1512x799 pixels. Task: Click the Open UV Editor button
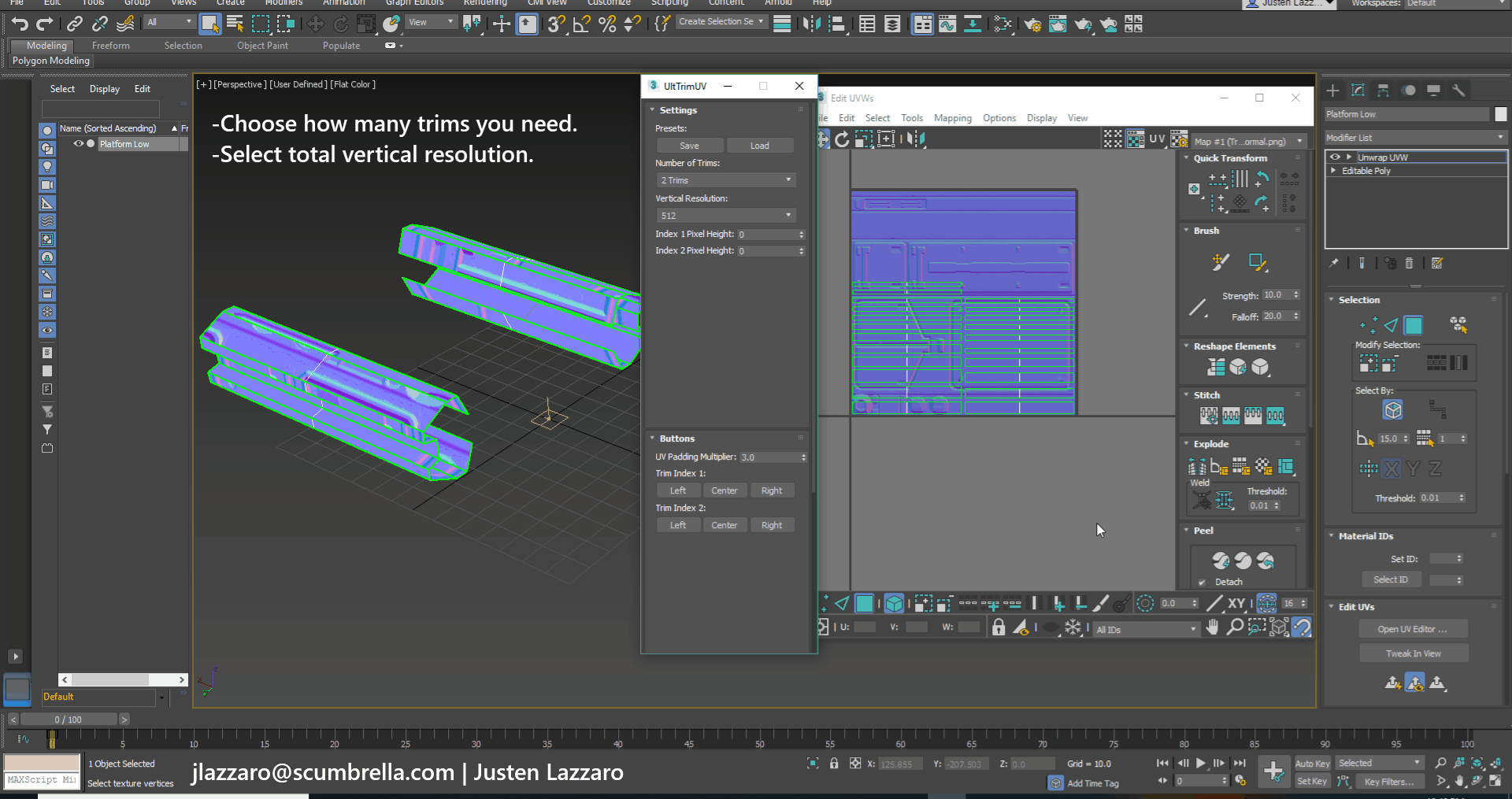click(1414, 629)
